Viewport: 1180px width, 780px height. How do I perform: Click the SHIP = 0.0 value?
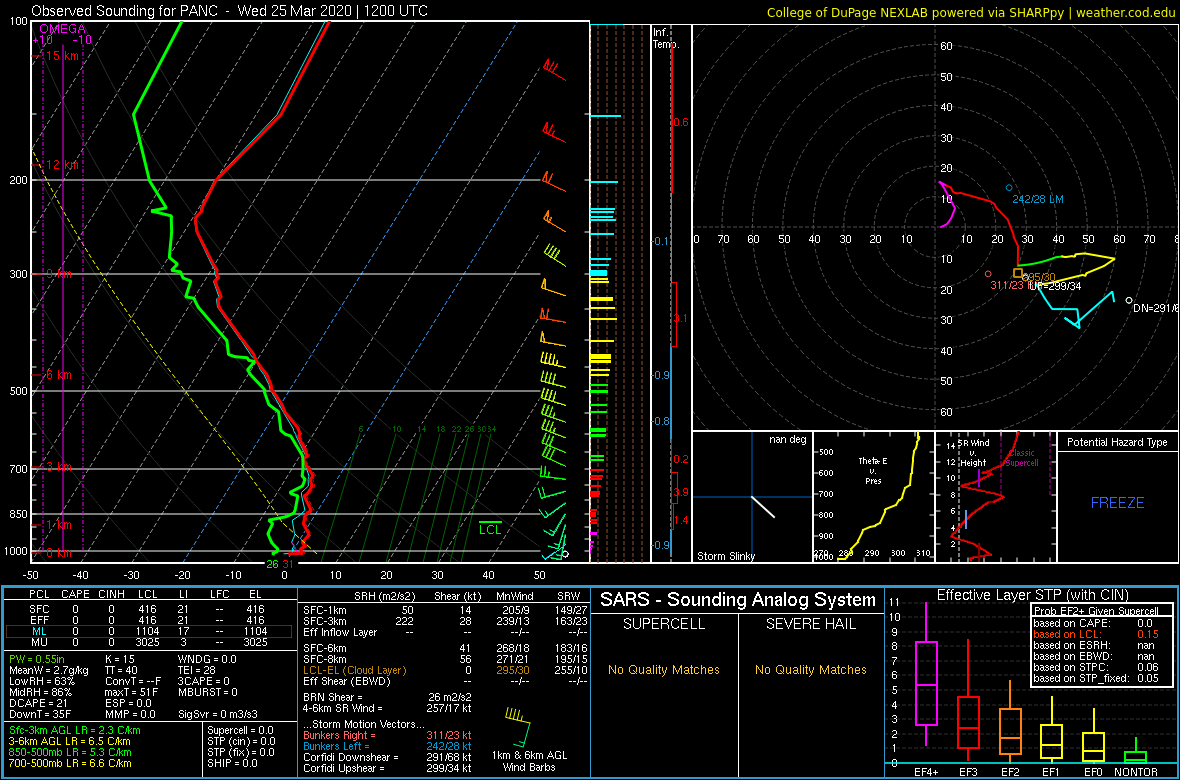pyautogui.click(x=232, y=763)
